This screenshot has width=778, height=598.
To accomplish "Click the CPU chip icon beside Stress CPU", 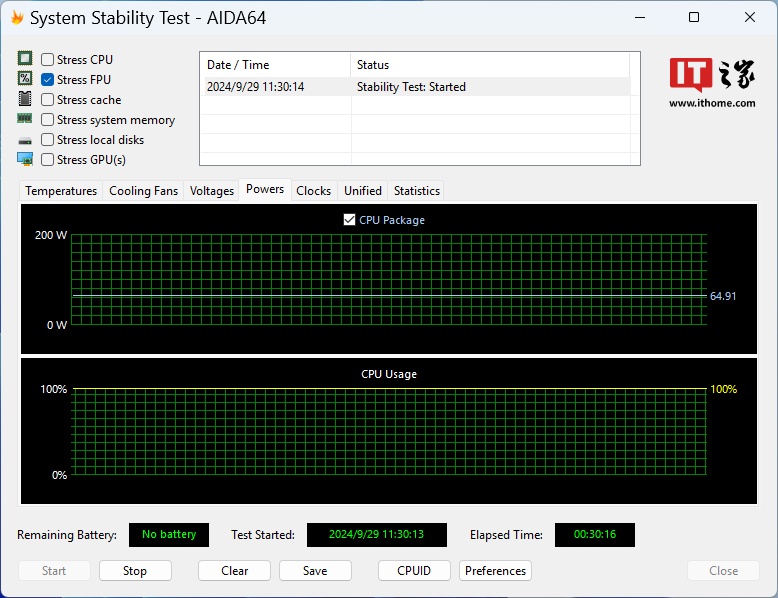I will (x=25, y=58).
